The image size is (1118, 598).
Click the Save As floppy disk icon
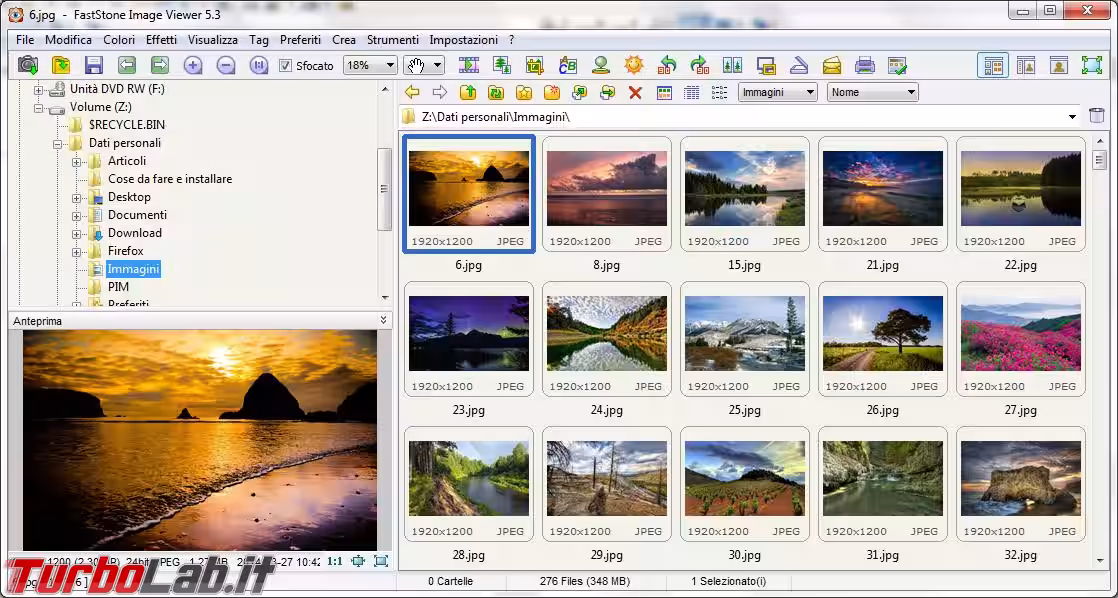(x=94, y=66)
